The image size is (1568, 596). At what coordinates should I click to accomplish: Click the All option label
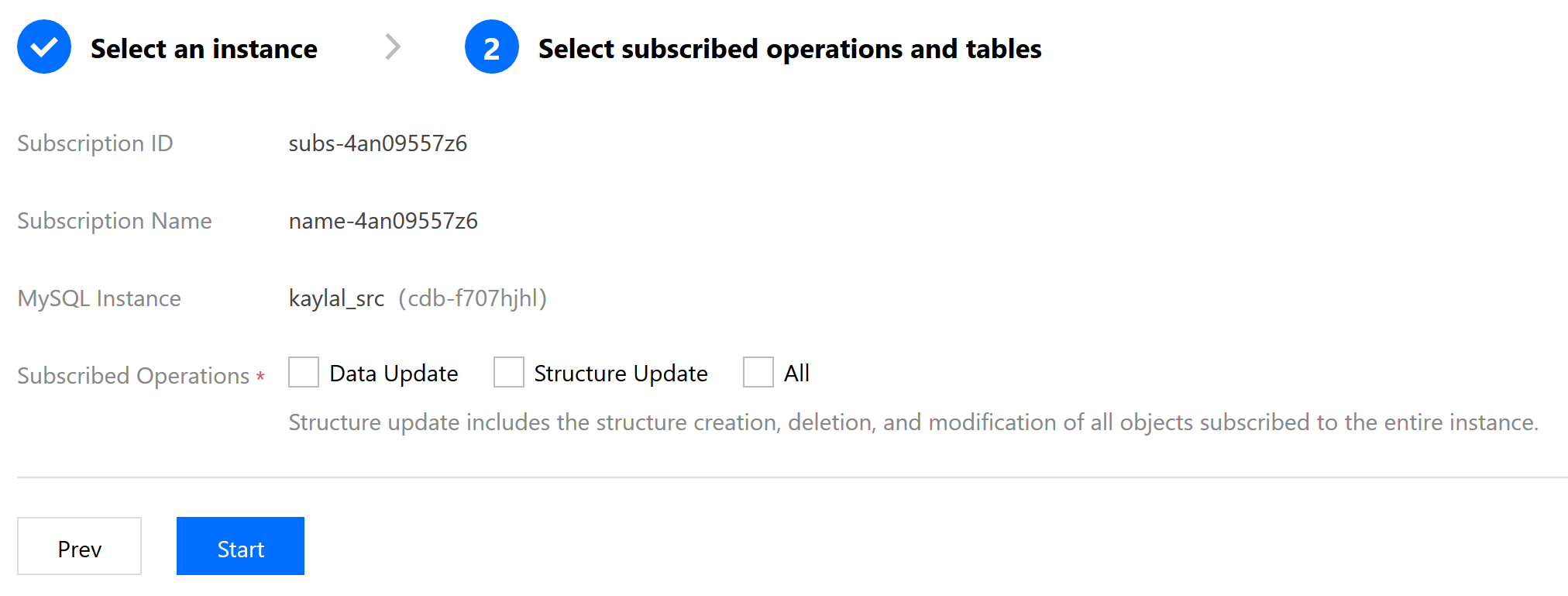pos(796,374)
